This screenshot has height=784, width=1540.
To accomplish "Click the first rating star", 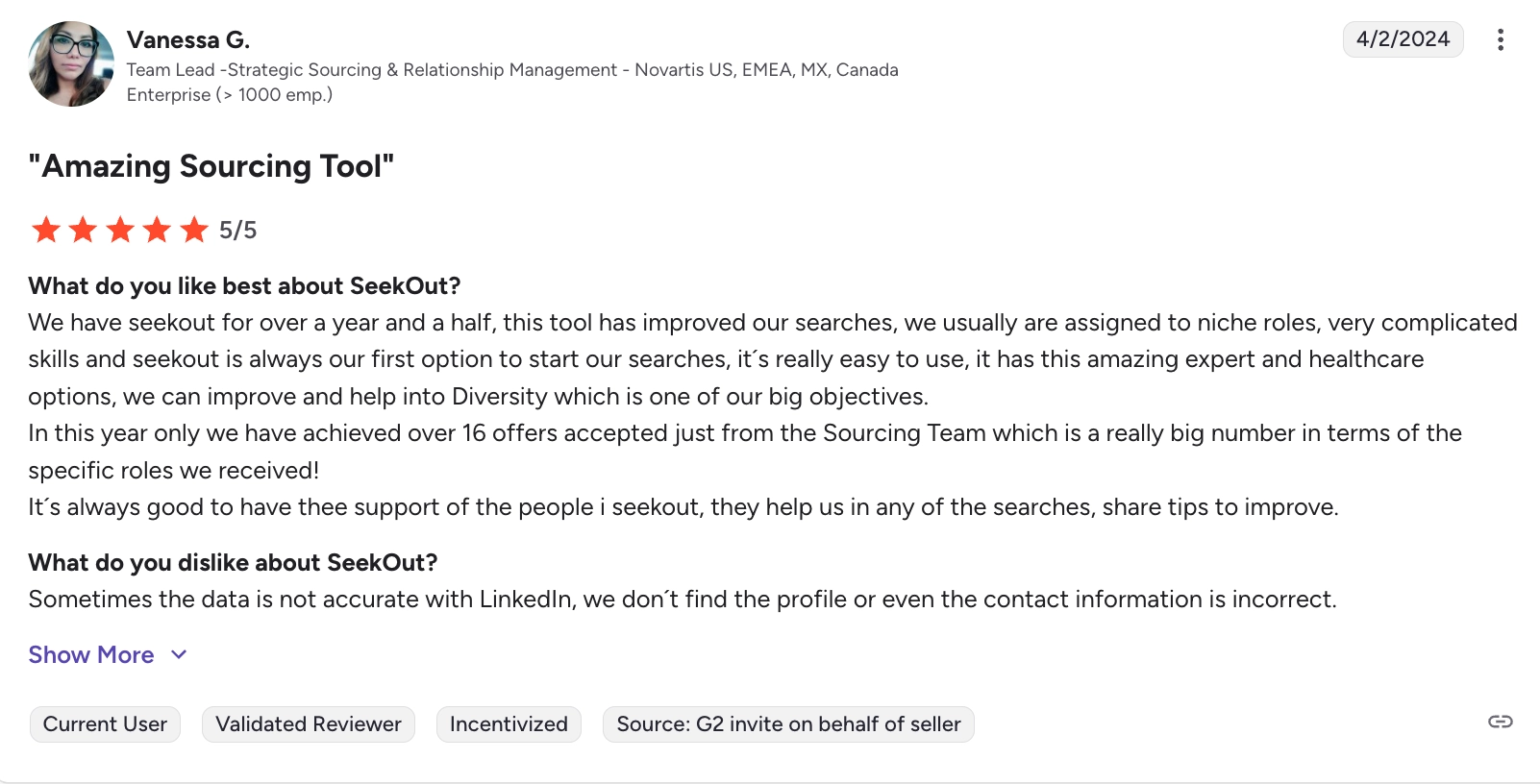I will (46, 230).
